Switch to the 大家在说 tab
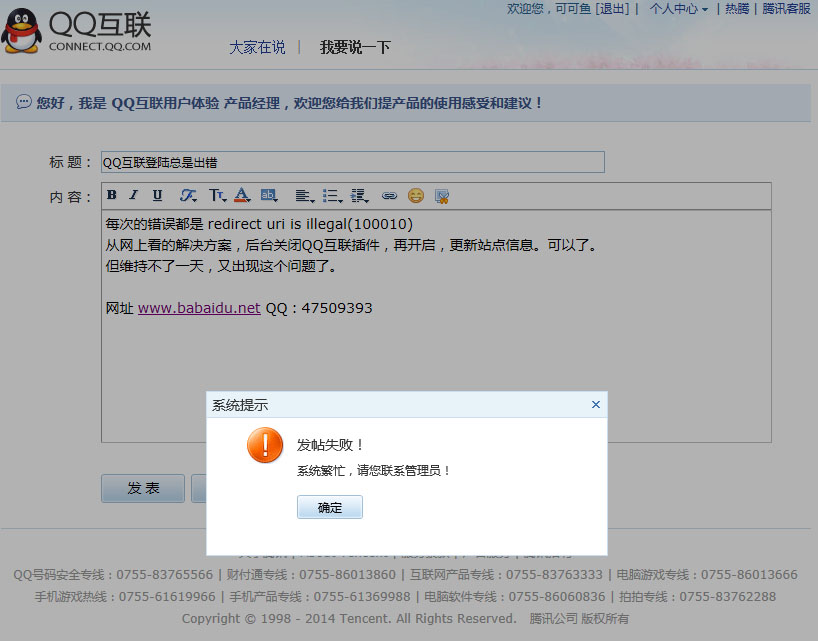Image resolution: width=818 pixels, height=641 pixels. click(257, 47)
